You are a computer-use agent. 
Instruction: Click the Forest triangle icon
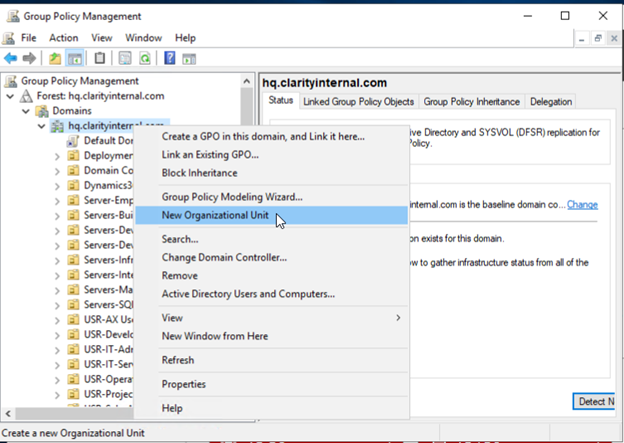(x=26, y=96)
